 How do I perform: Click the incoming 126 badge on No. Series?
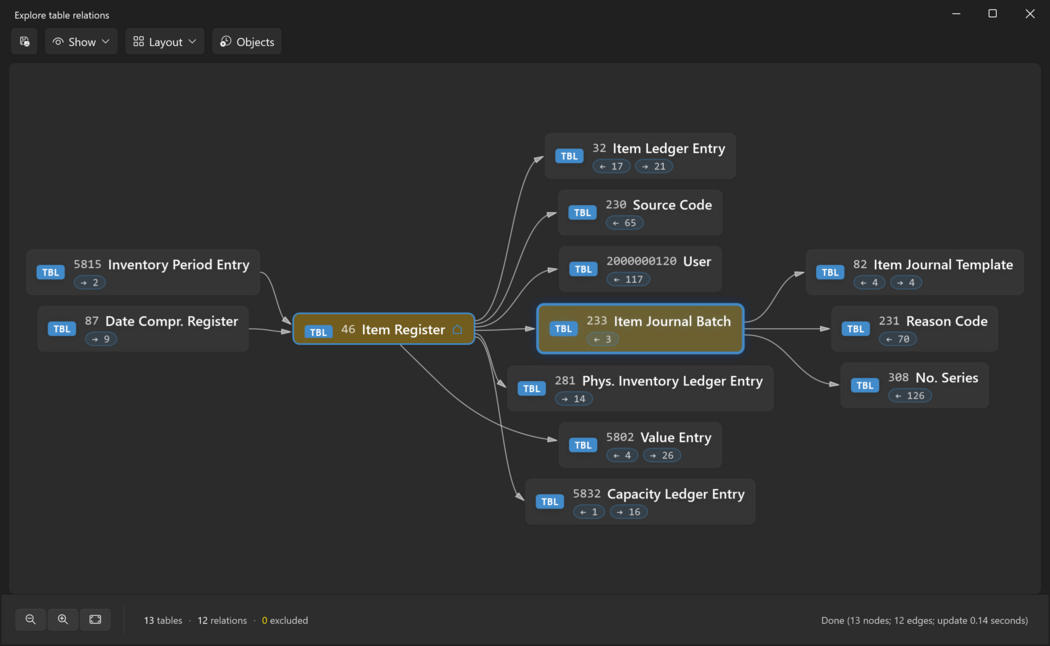[x=910, y=396]
